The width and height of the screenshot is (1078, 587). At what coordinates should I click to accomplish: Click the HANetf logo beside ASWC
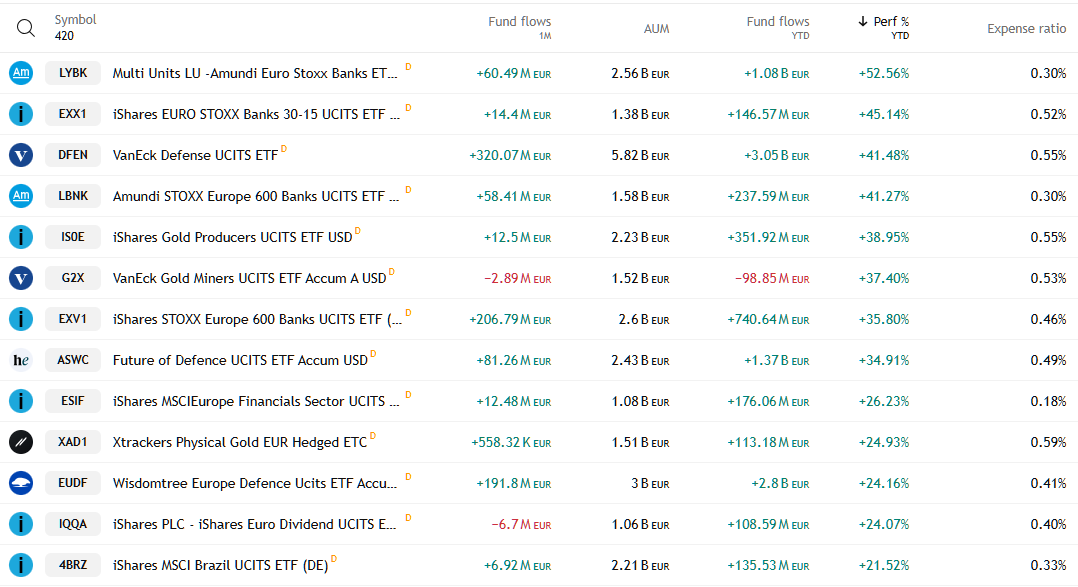click(x=21, y=360)
